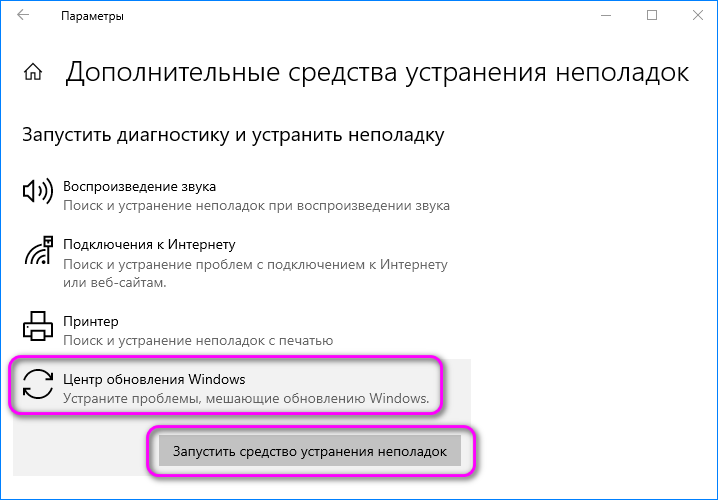The image size is (718, 500).
Task: Click the printer icon
Action: [x=38, y=326]
